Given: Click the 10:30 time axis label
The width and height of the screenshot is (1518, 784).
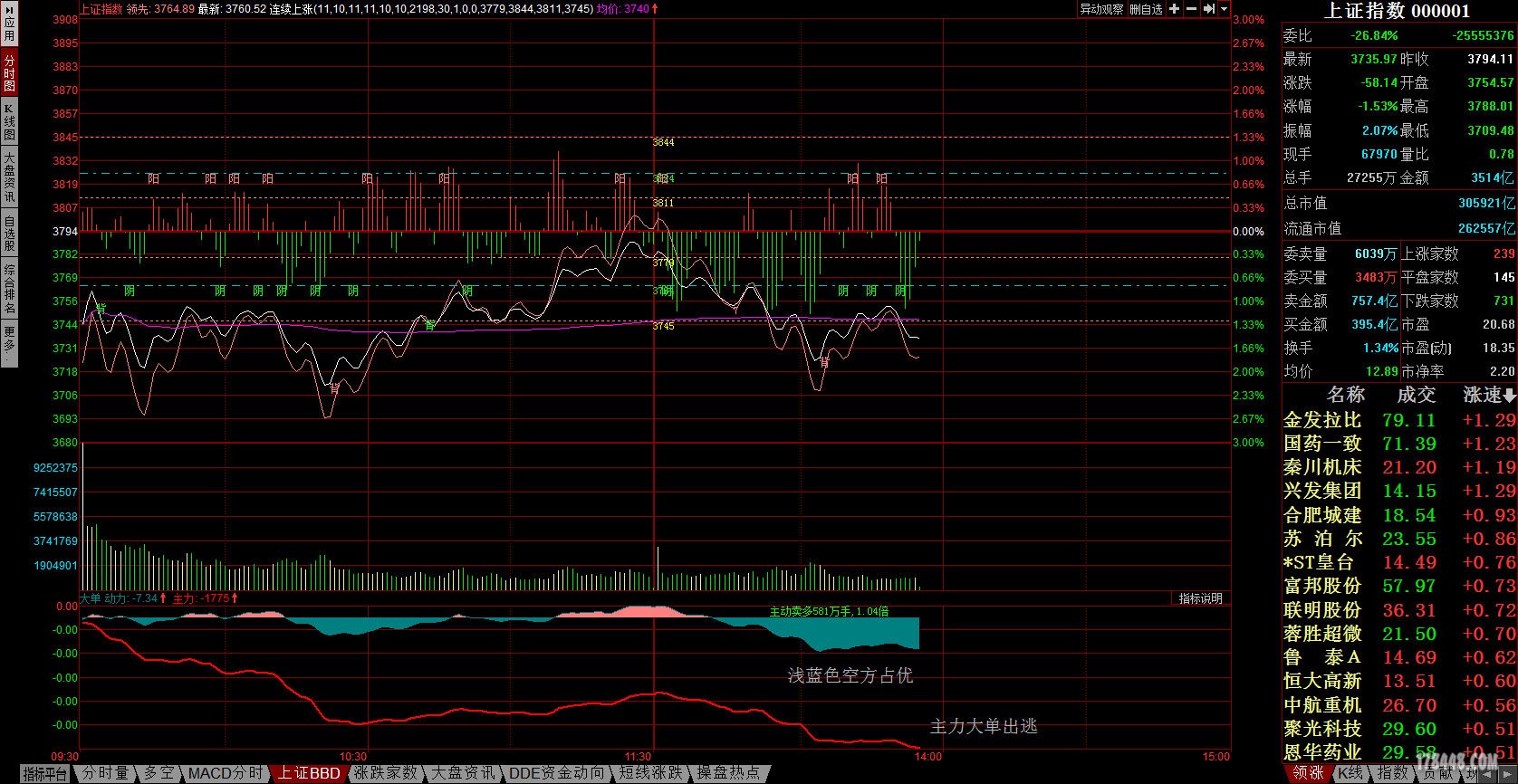Looking at the screenshot, I should point(353,756).
